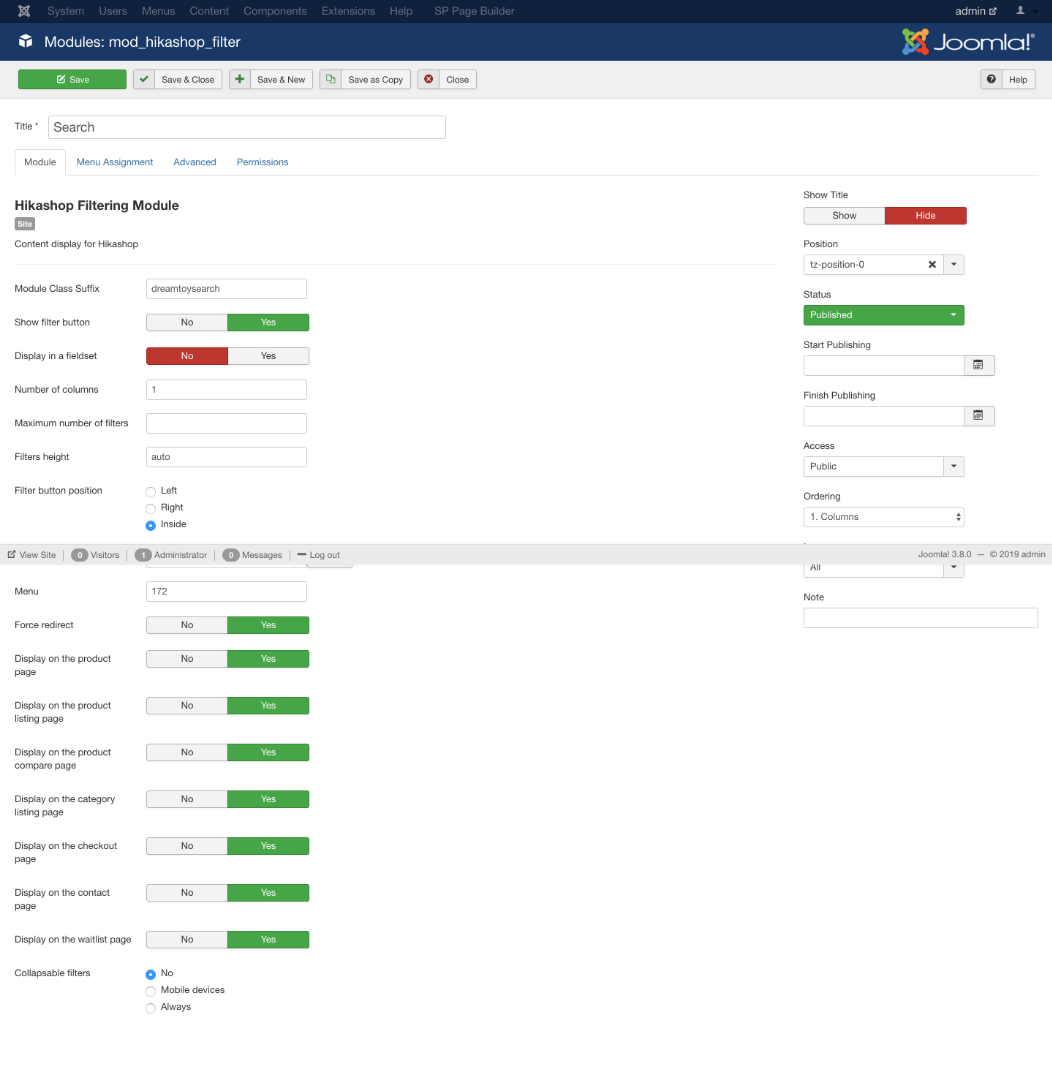Click the green Save button

[x=72, y=79]
